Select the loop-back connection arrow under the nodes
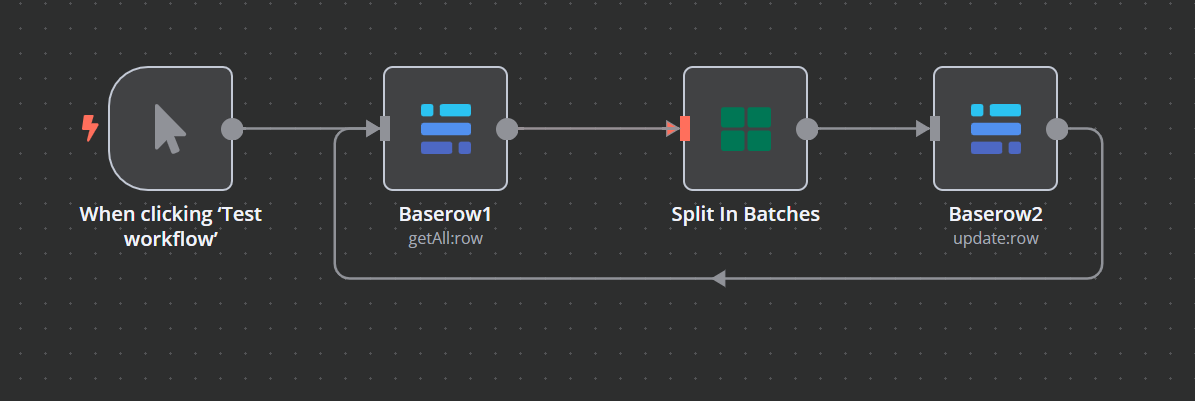Viewport: 1195px width, 401px height. click(718, 278)
